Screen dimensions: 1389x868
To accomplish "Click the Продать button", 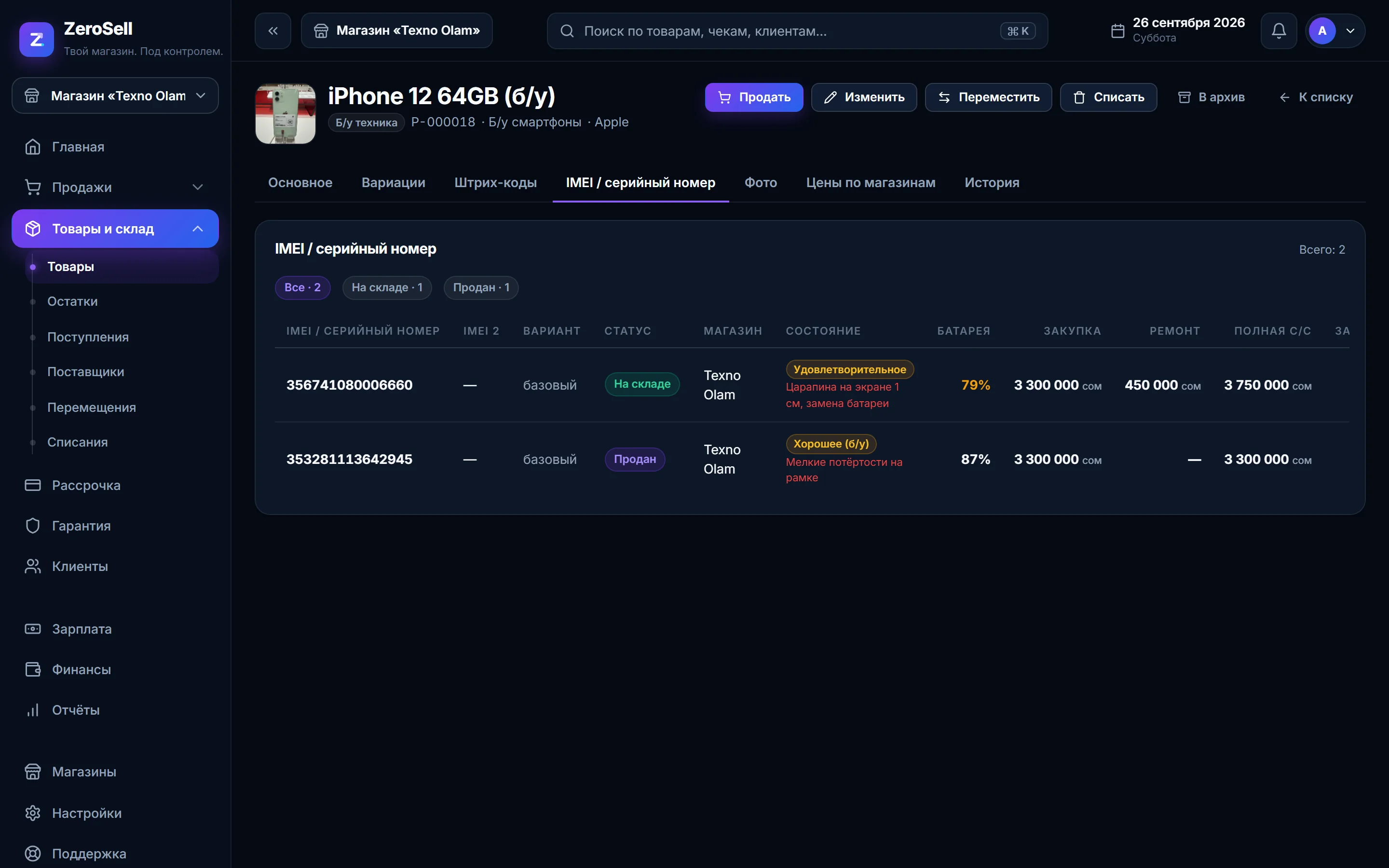I will pyautogui.click(x=754, y=97).
